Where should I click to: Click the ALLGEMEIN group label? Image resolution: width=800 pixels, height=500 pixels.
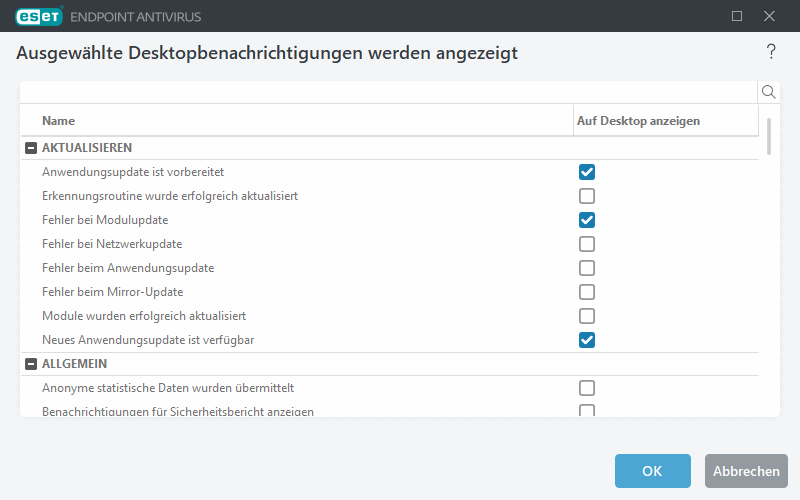pyautogui.click(x=74, y=364)
